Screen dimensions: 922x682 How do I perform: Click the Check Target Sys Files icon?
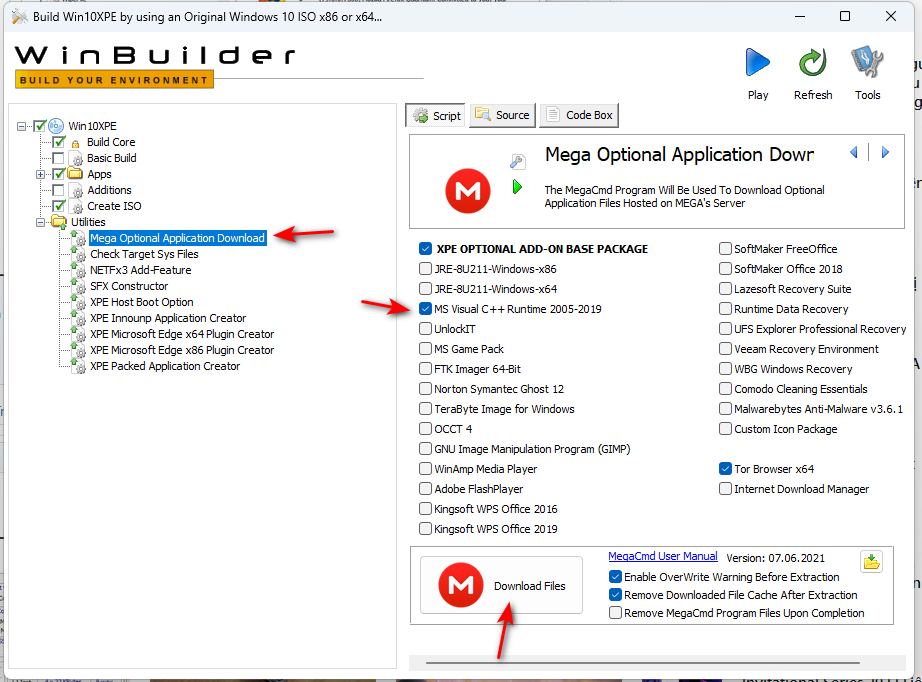click(x=79, y=254)
